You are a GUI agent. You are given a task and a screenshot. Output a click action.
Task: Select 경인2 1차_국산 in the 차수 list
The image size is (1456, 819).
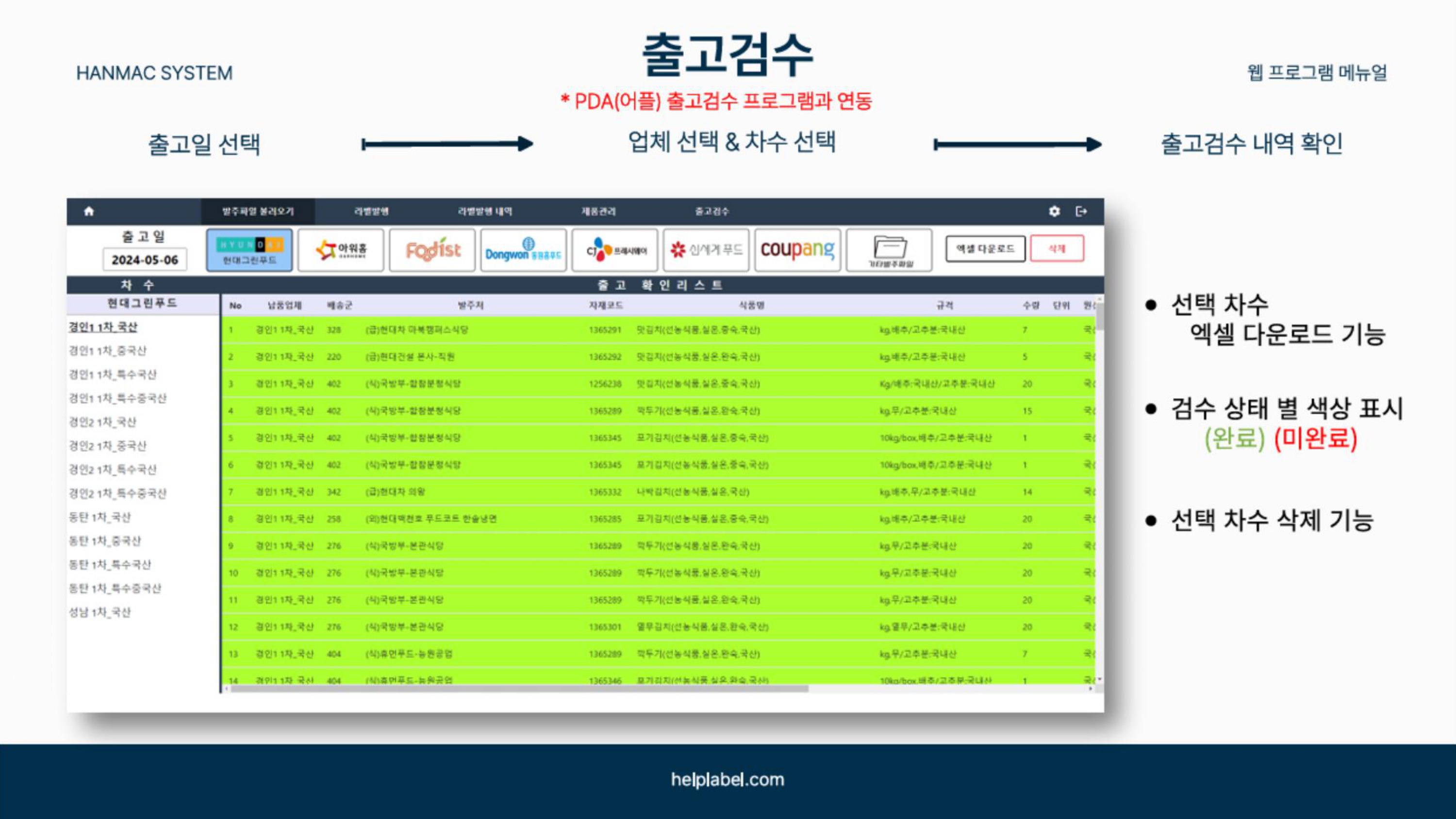(x=102, y=422)
